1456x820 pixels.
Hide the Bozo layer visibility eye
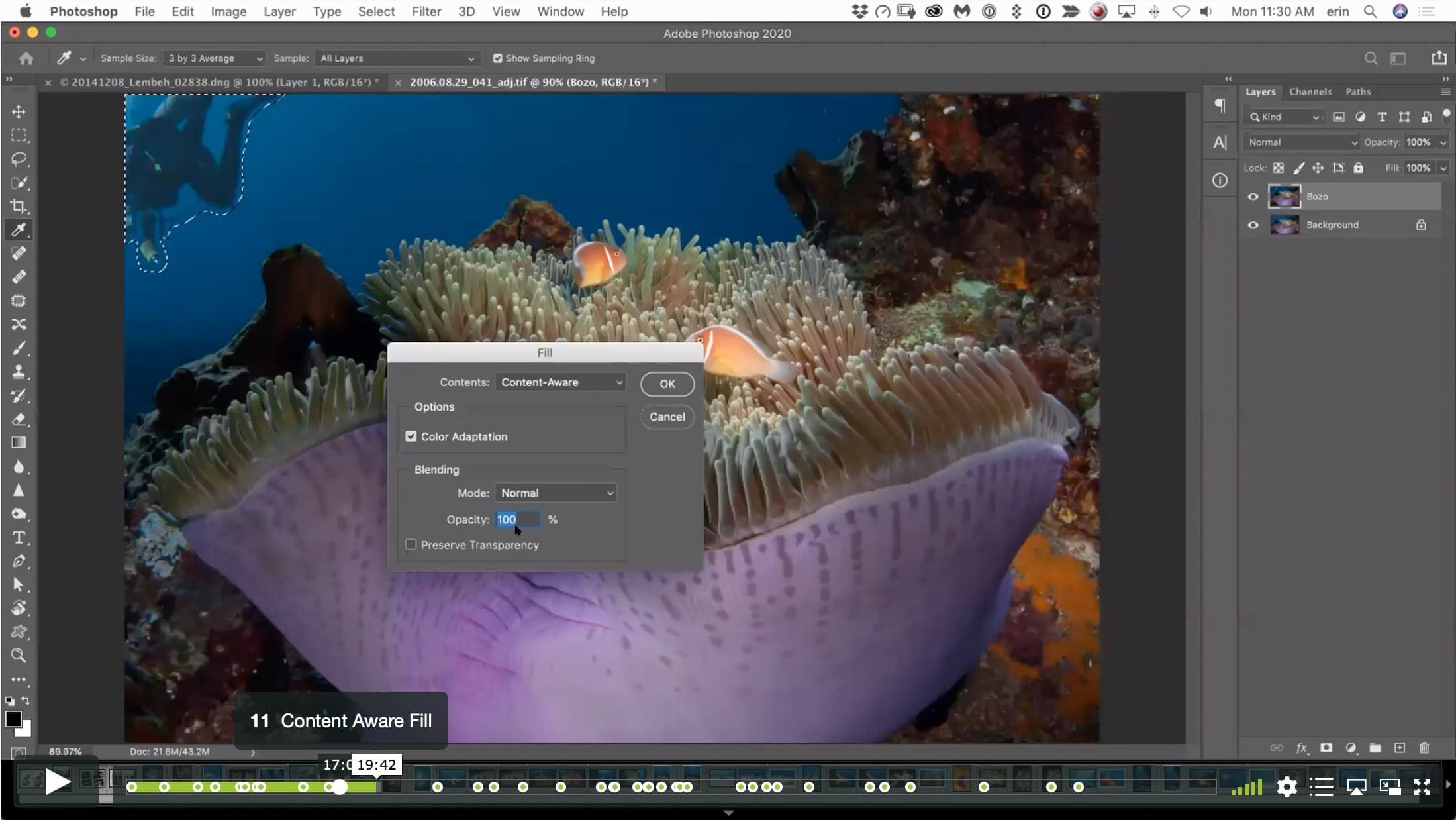(1253, 197)
